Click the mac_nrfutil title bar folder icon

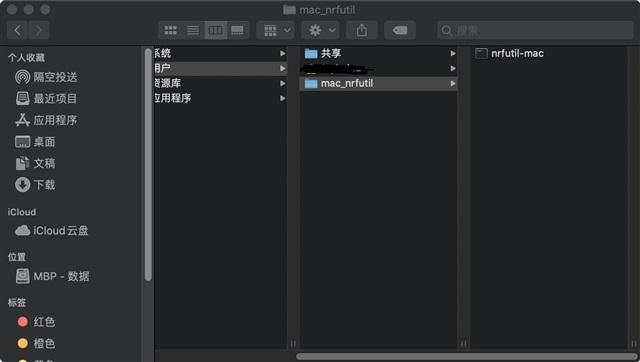(x=289, y=9)
